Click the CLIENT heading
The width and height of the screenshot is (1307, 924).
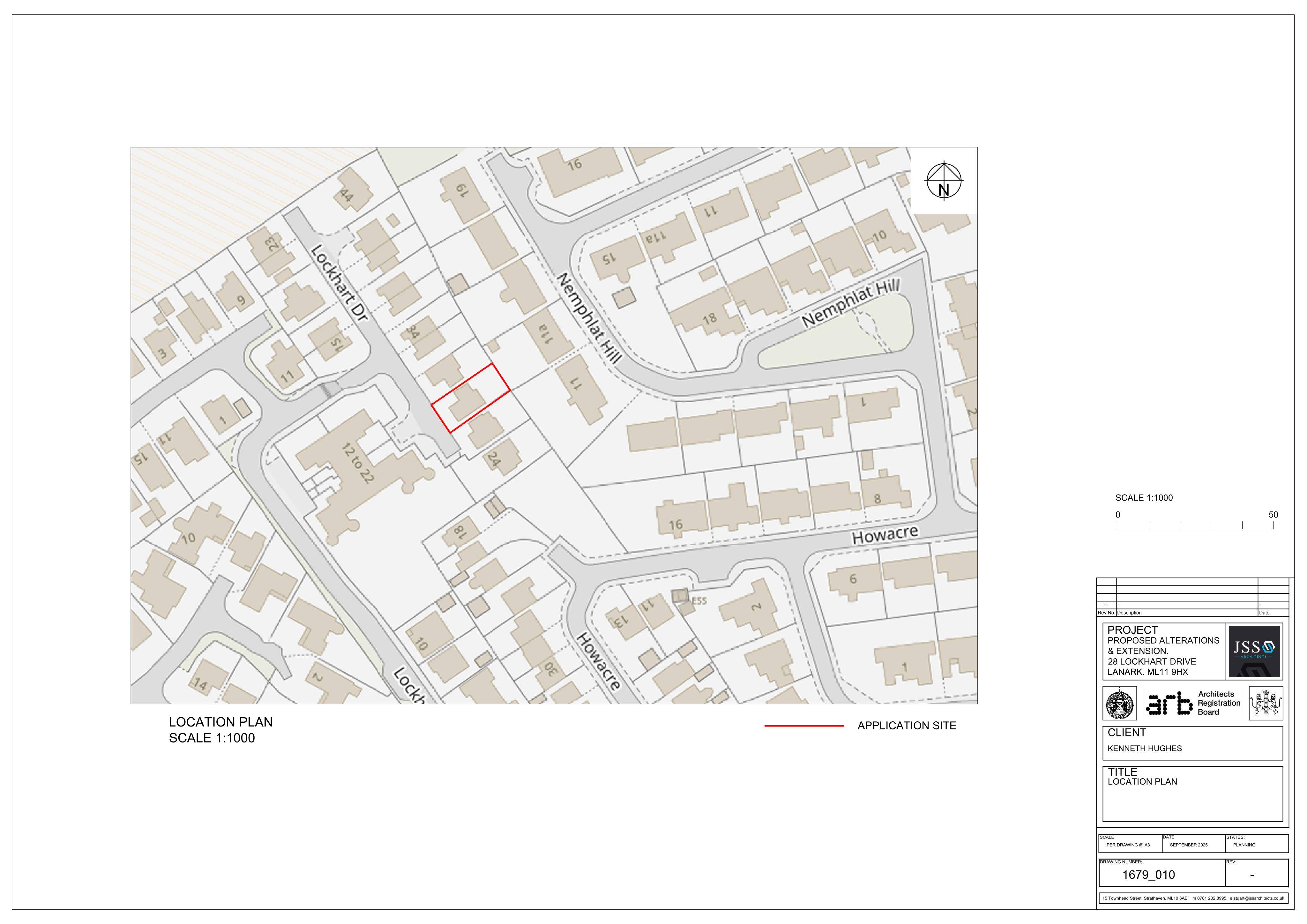pyautogui.click(x=1126, y=733)
